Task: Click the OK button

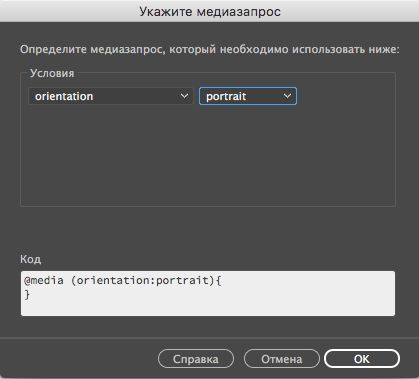Action: click(362, 359)
